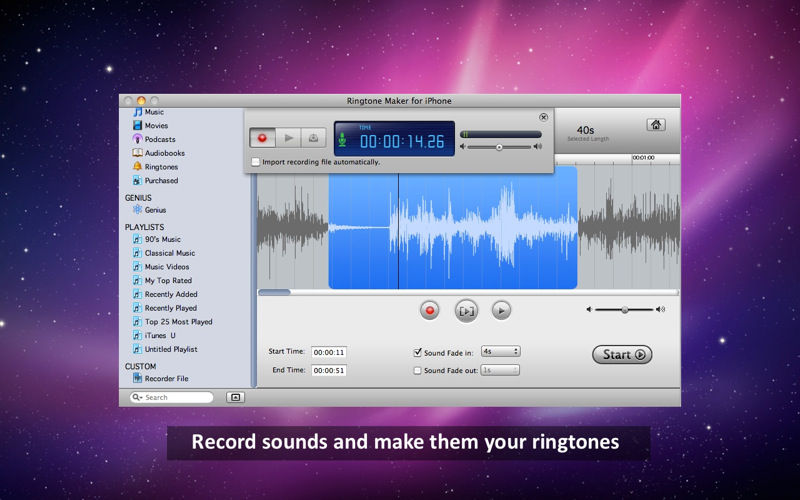This screenshot has height=500, width=800.
Task: Click the blue selected waveform region
Action: [453, 228]
